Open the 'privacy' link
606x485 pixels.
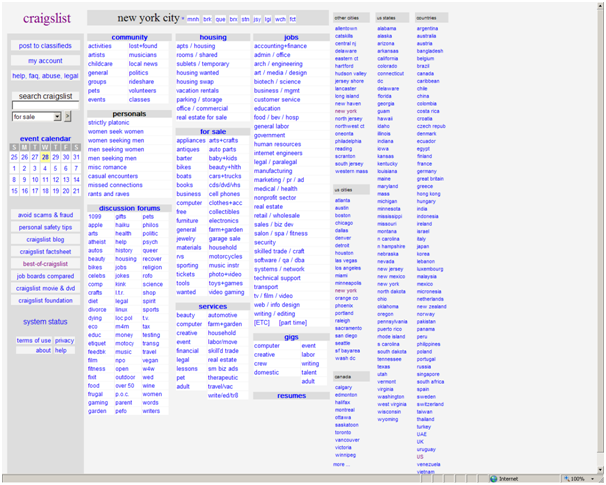pyautogui.click(x=64, y=340)
